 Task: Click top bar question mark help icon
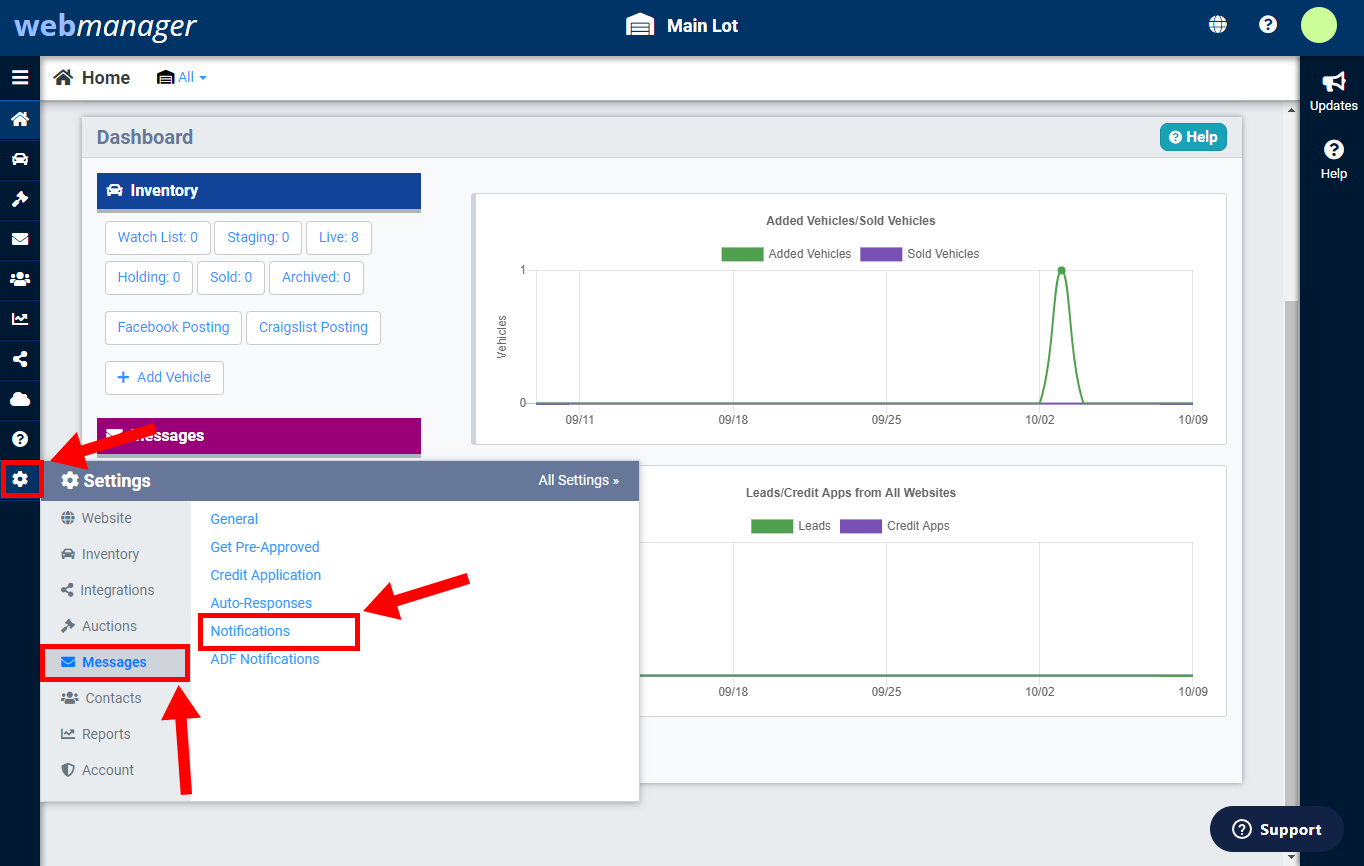coord(1268,25)
